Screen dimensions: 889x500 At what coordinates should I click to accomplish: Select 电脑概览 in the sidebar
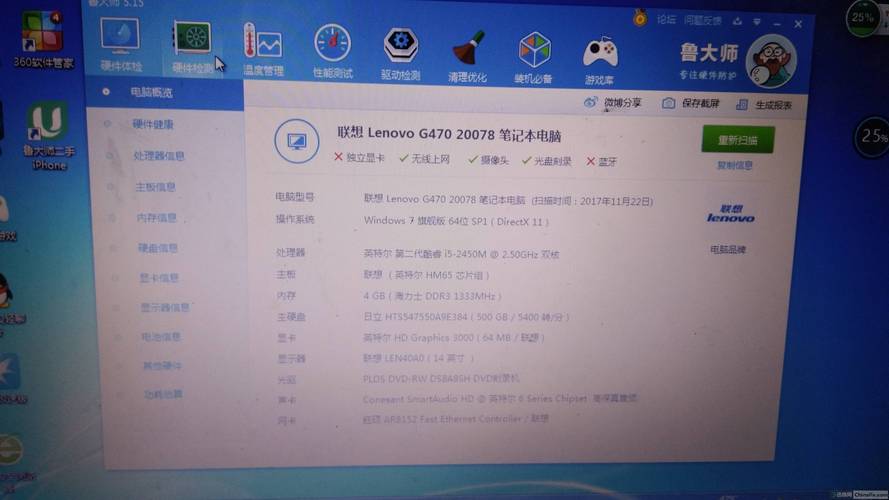[151, 92]
